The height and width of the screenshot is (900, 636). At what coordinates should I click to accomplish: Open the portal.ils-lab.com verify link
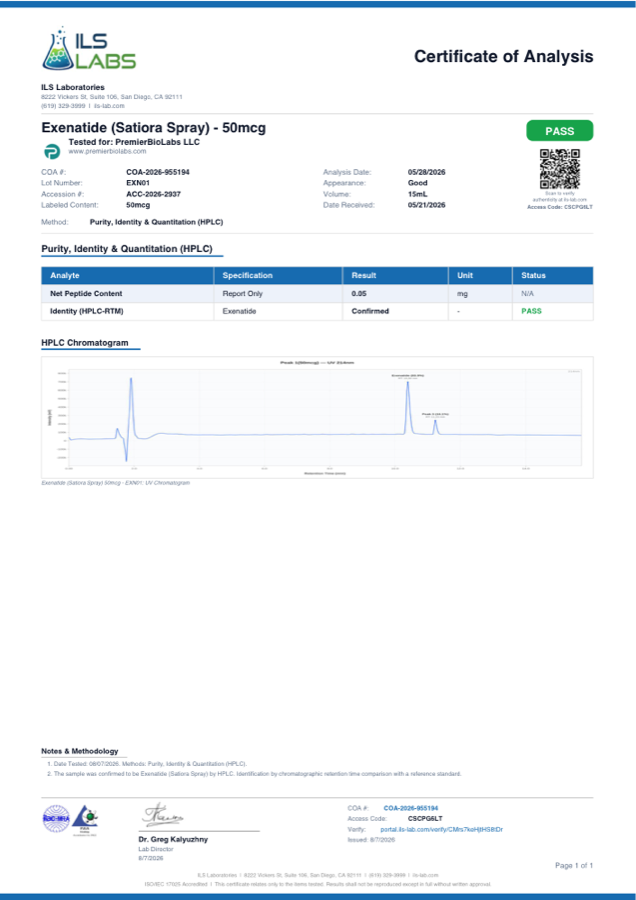(x=441, y=829)
